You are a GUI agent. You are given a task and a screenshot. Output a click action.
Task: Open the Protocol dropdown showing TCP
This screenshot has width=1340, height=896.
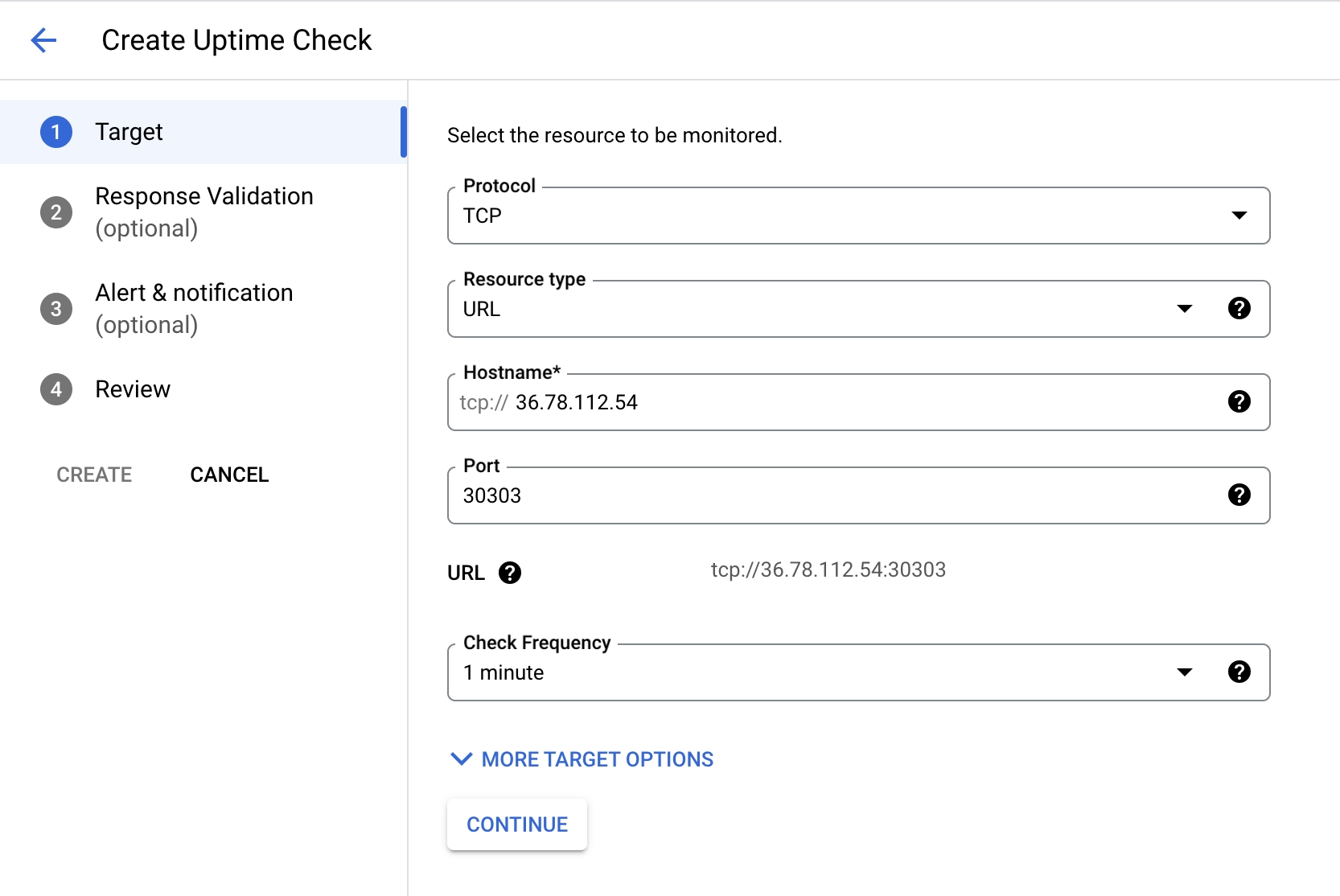(857, 216)
